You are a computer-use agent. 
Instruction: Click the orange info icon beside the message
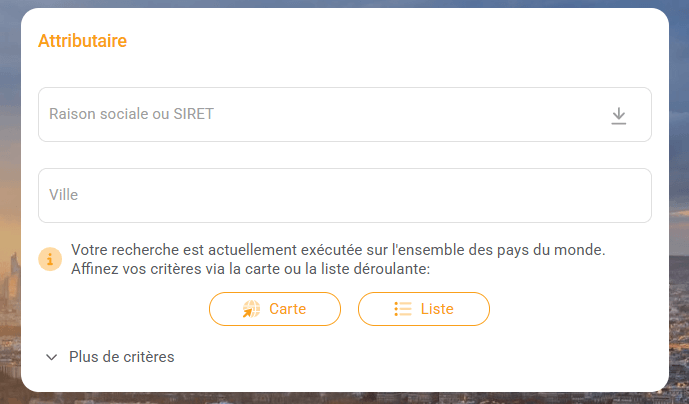coord(50,259)
